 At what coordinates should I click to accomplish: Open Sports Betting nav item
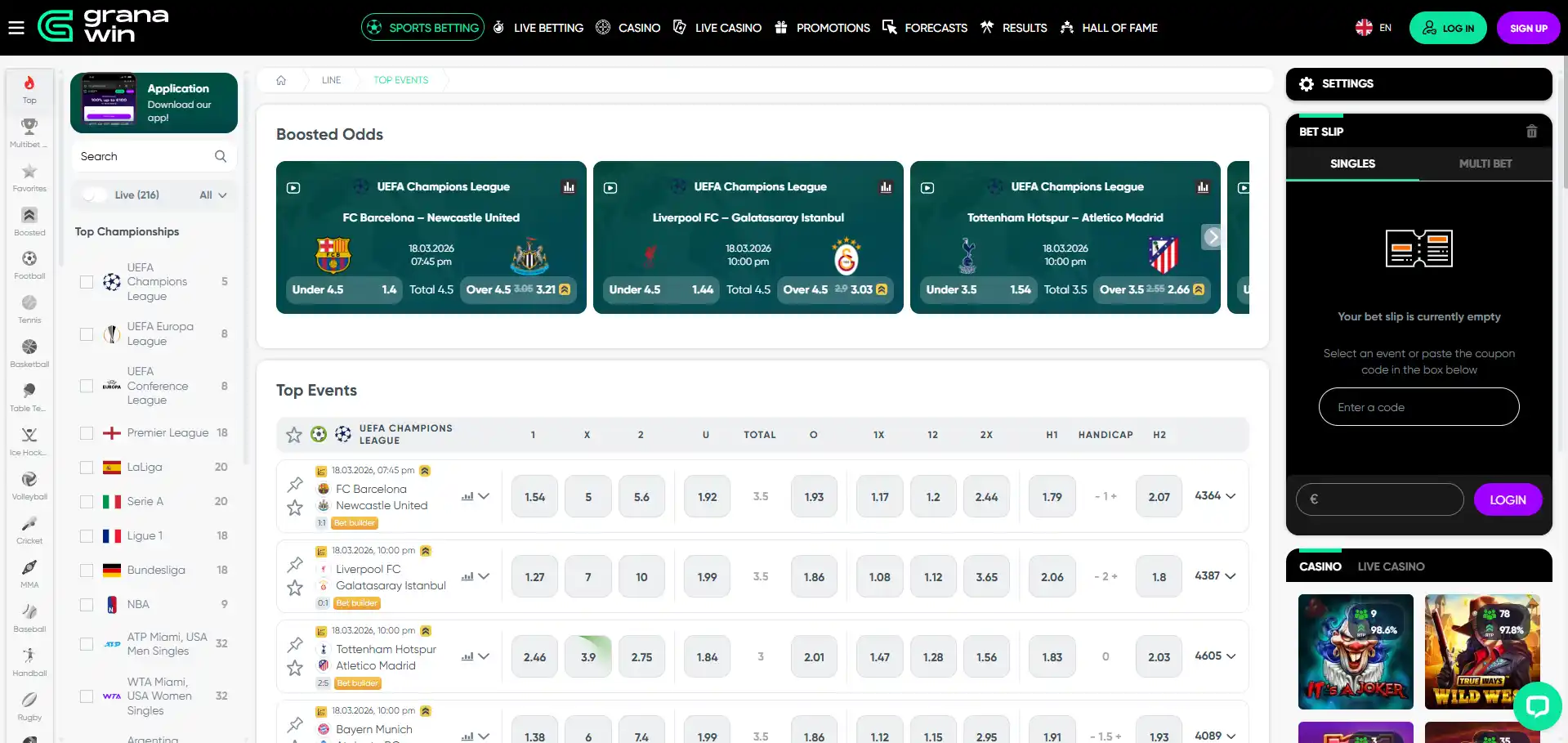422,28
